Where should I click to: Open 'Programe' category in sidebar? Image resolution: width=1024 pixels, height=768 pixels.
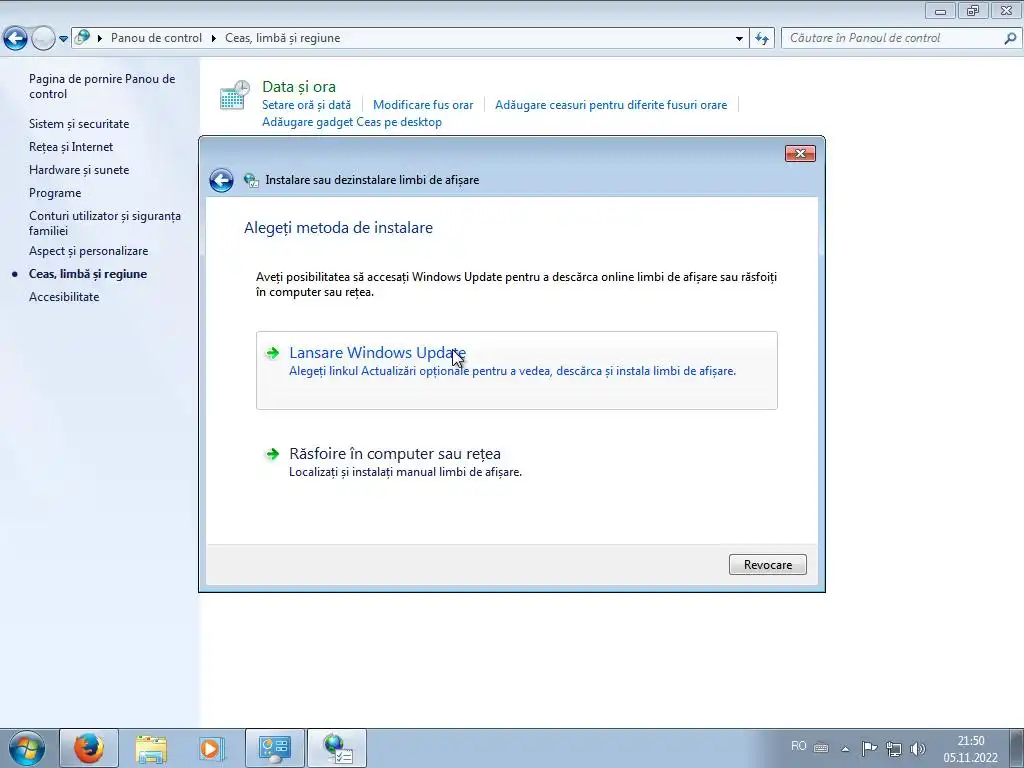pos(55,193)
